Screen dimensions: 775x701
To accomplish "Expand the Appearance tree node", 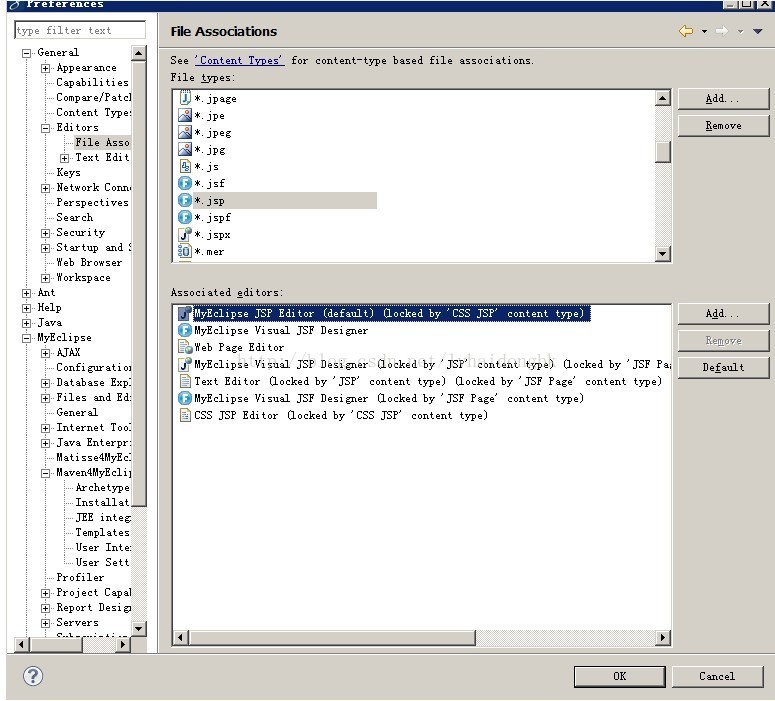I will (x=45, y=68).
